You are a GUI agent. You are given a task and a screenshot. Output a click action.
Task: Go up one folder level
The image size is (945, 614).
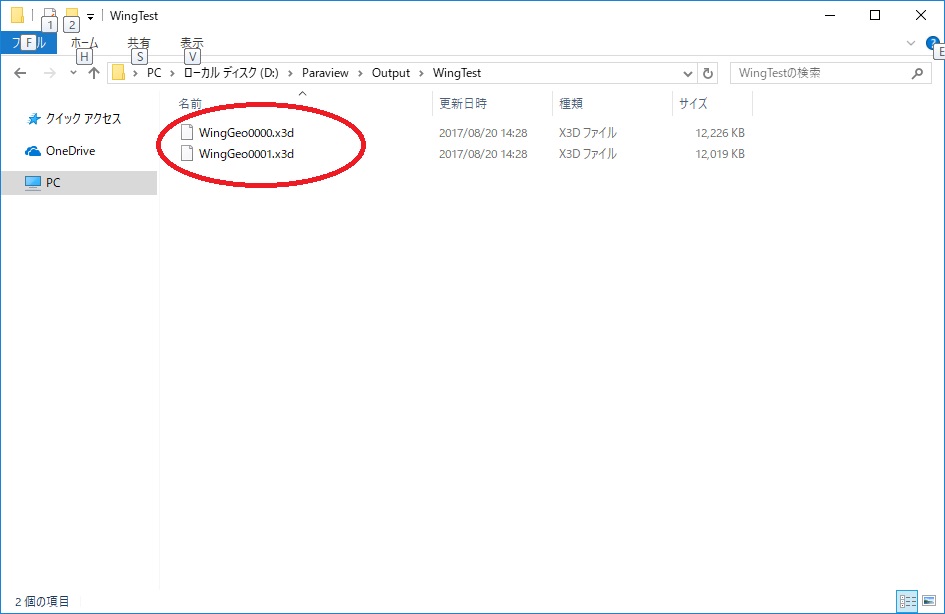point(93,73)
